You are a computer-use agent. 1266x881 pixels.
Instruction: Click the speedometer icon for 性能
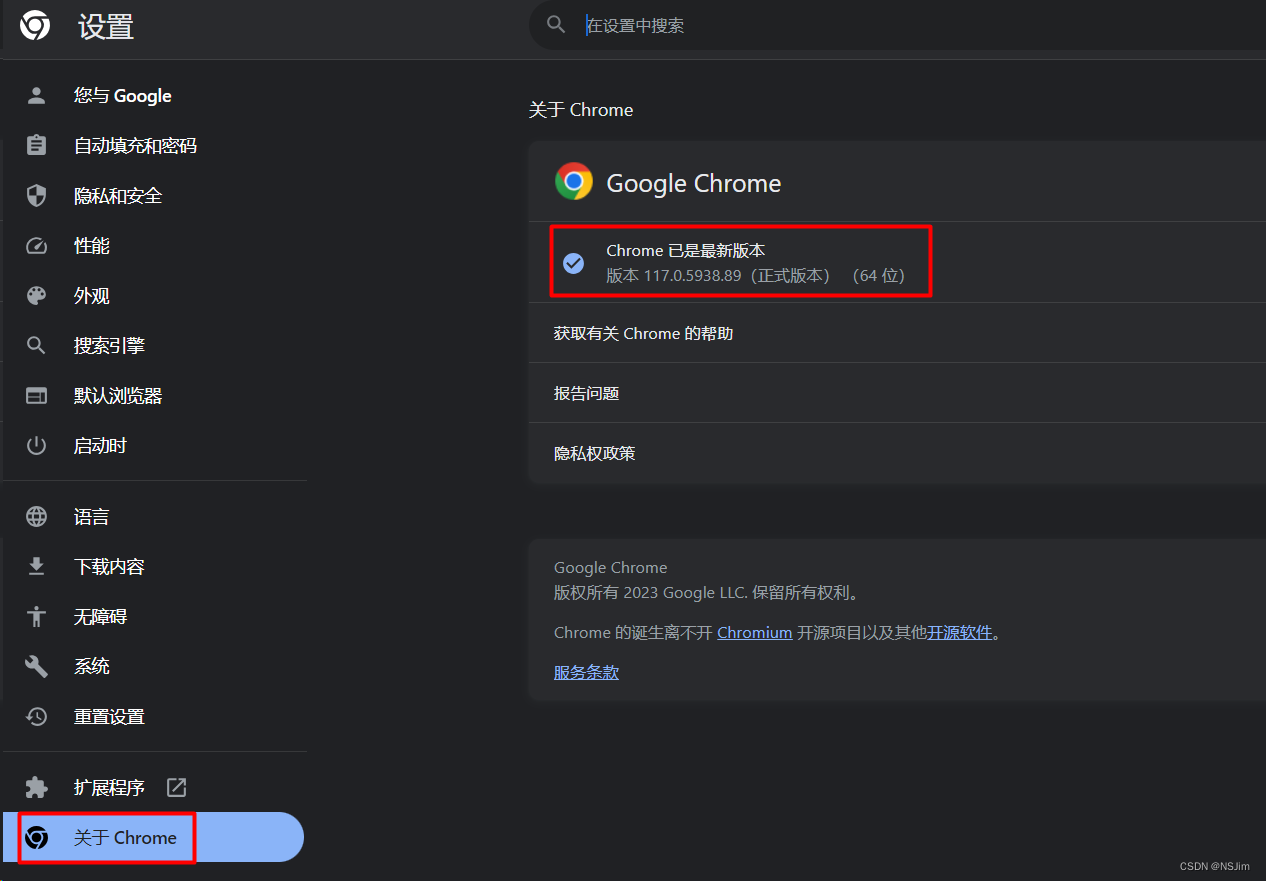36,246
